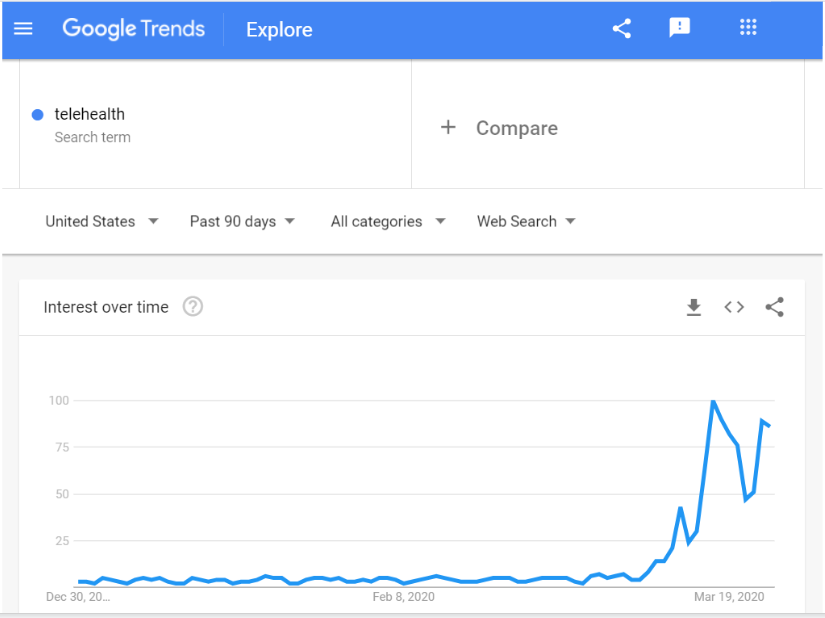
Task: Open help for Interest over time
Action: 193,306
